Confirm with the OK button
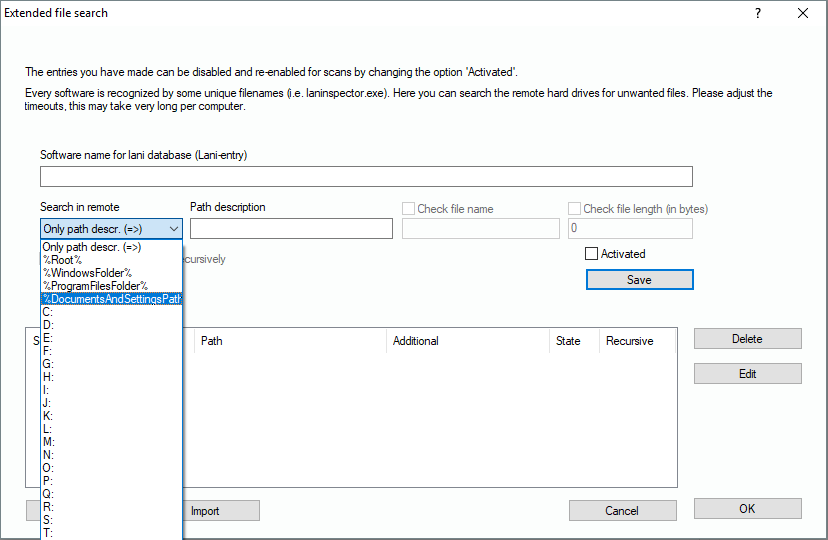Screen dimensions: 828x540 point(747,509)
